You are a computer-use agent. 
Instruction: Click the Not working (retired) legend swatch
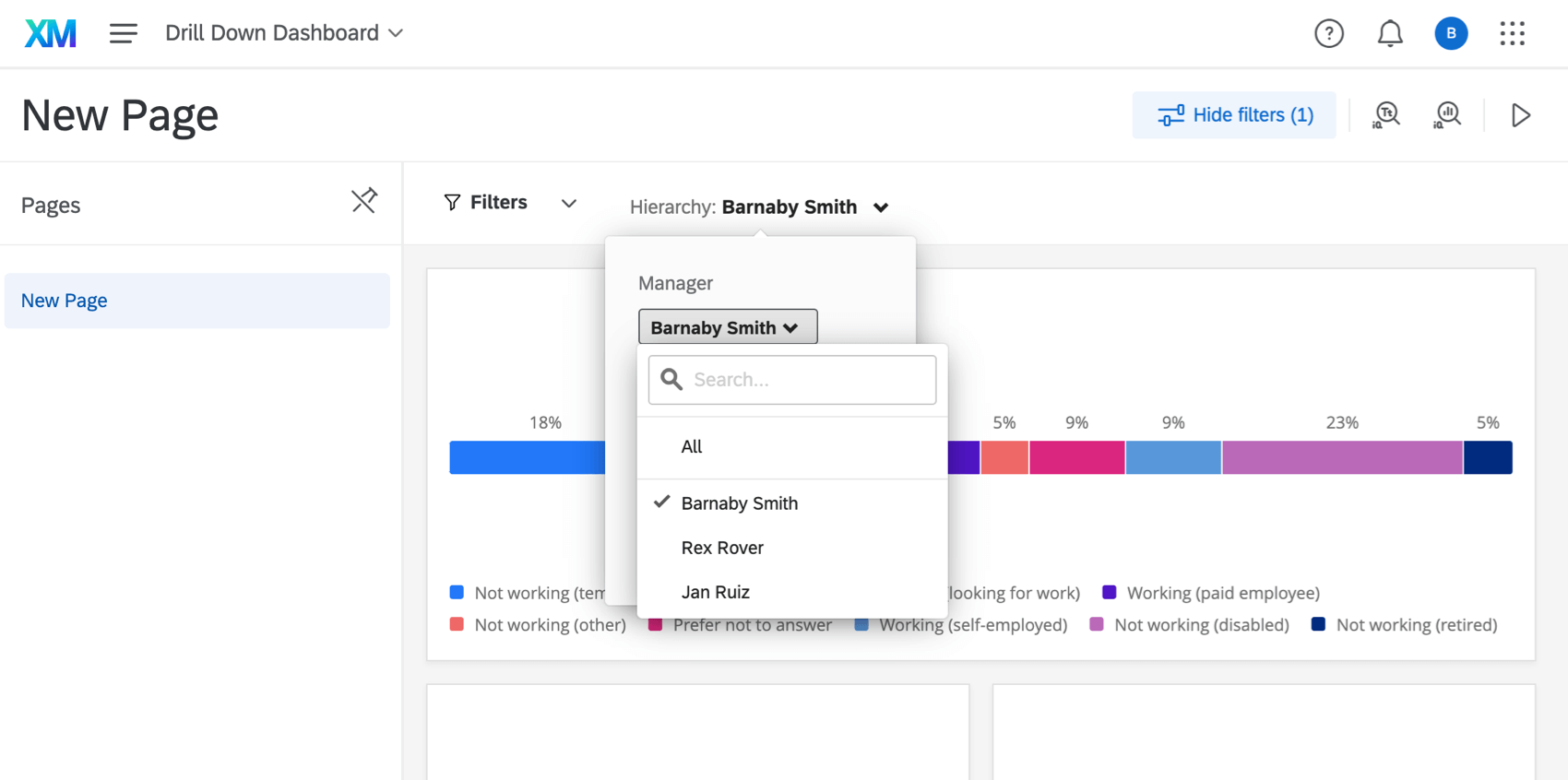pyautogui.click(x=1318, y=624)
